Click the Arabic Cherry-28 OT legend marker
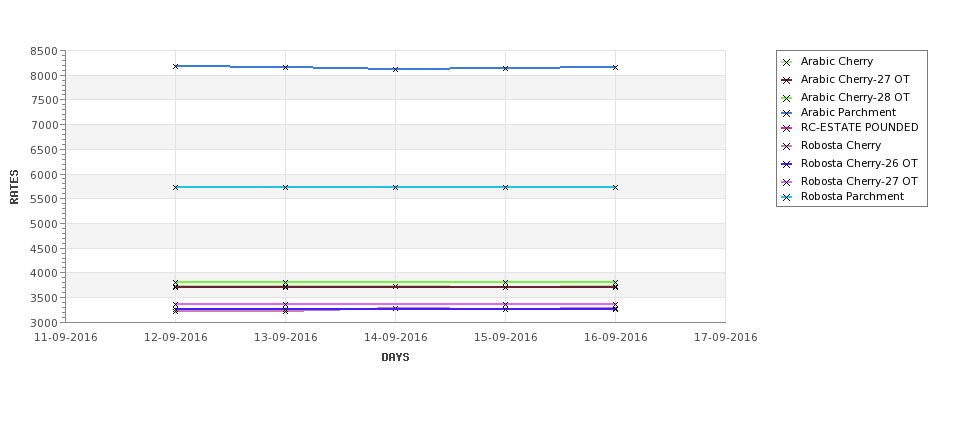This screenshot has width=975, height=429. (786, 98)
